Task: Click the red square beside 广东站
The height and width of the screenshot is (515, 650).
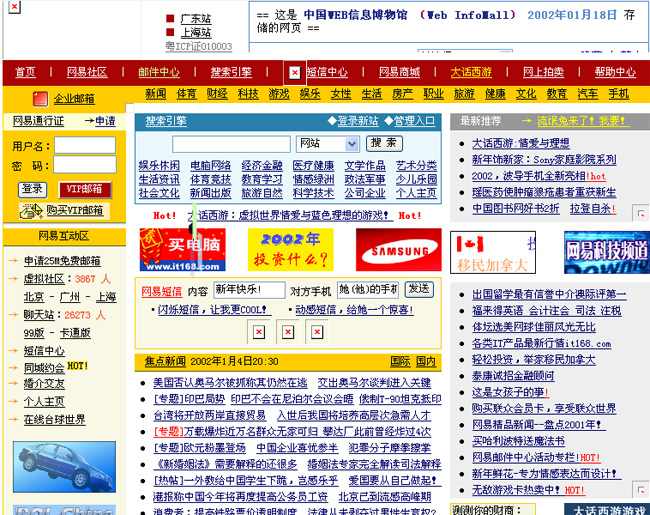Action: (170, 18)
